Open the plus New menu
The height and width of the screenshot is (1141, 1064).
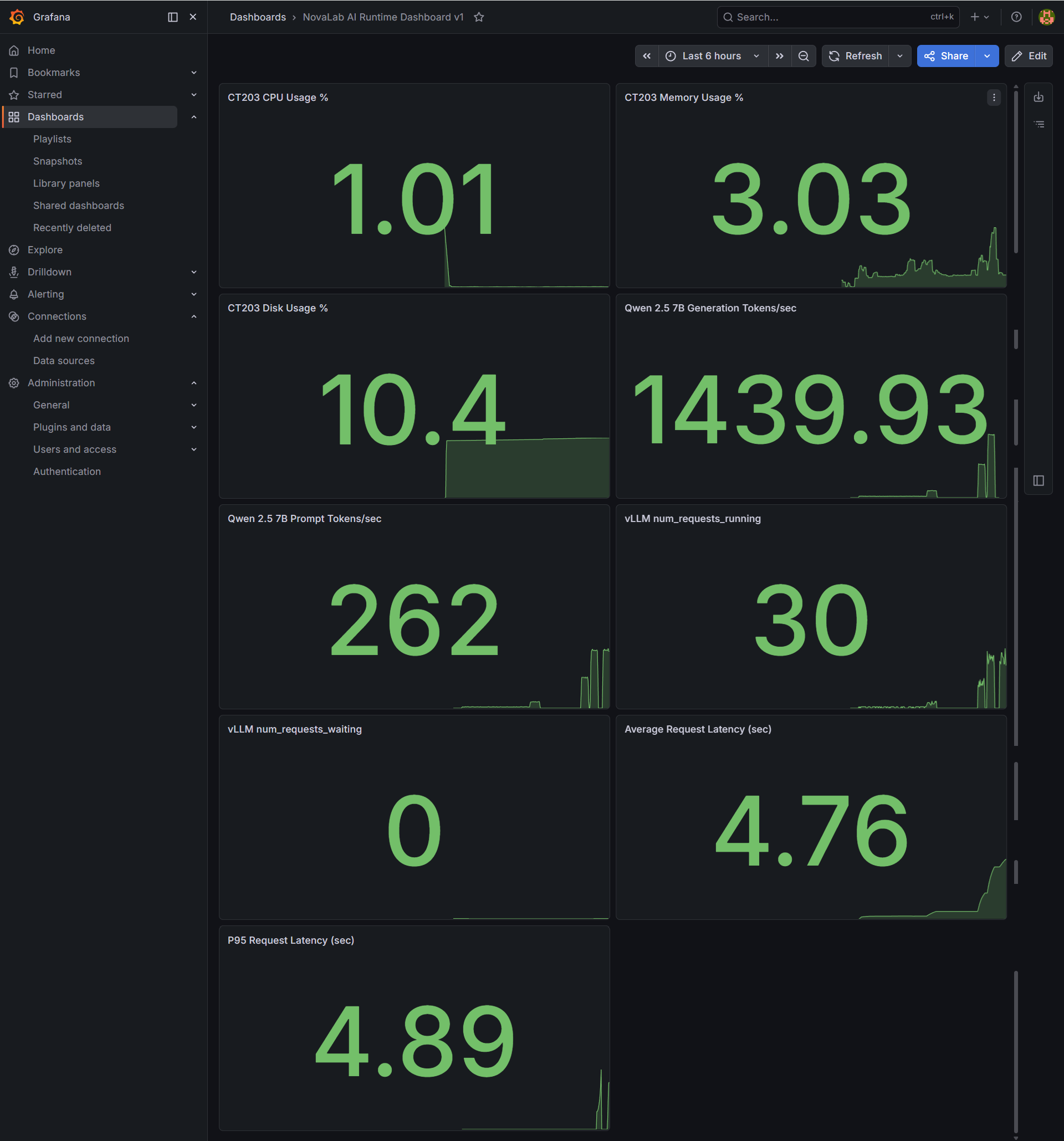click(x=980, y=17)
